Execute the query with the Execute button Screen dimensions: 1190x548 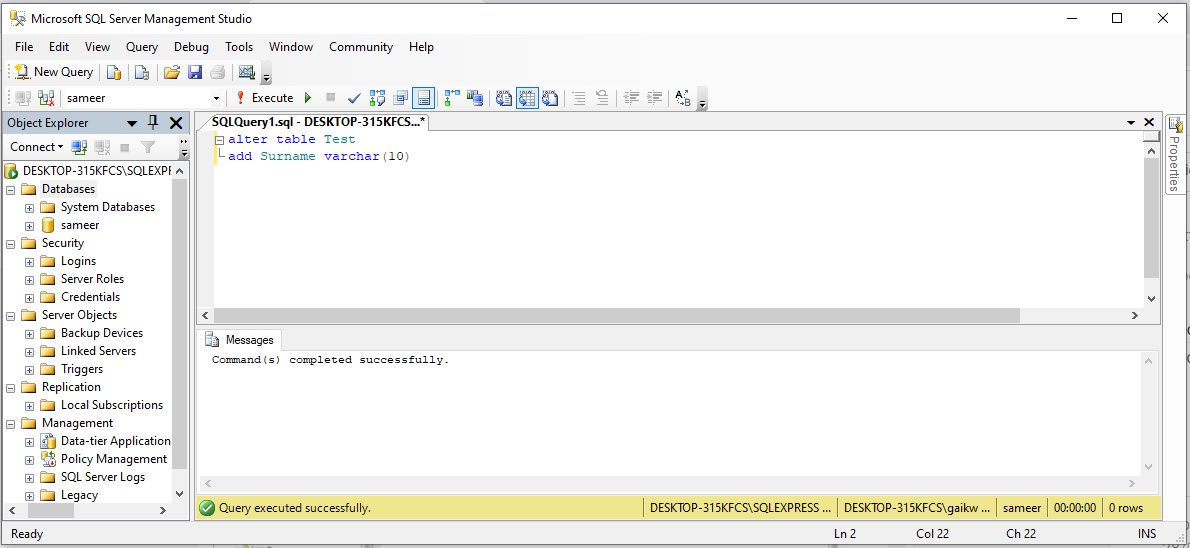(x=263, y=98)
